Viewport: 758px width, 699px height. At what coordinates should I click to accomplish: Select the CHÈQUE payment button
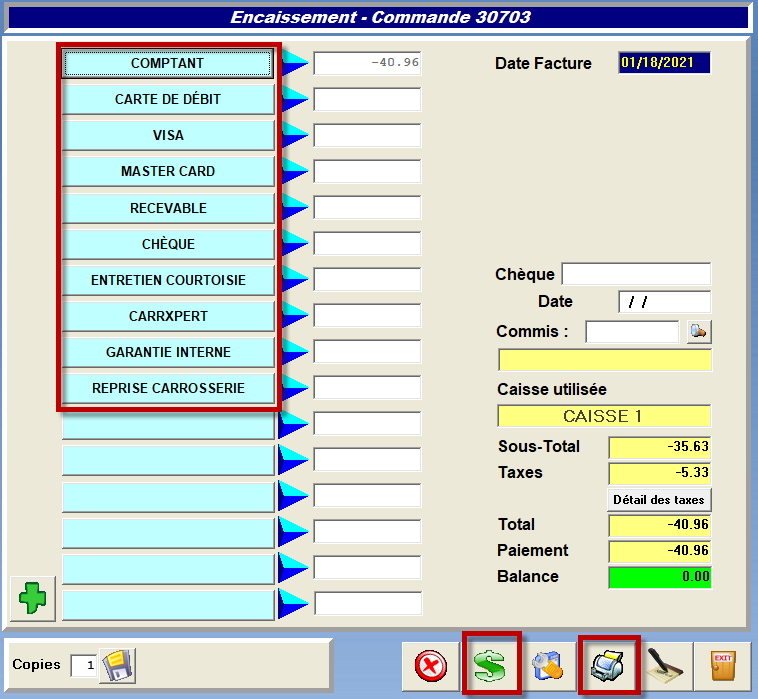168,244
